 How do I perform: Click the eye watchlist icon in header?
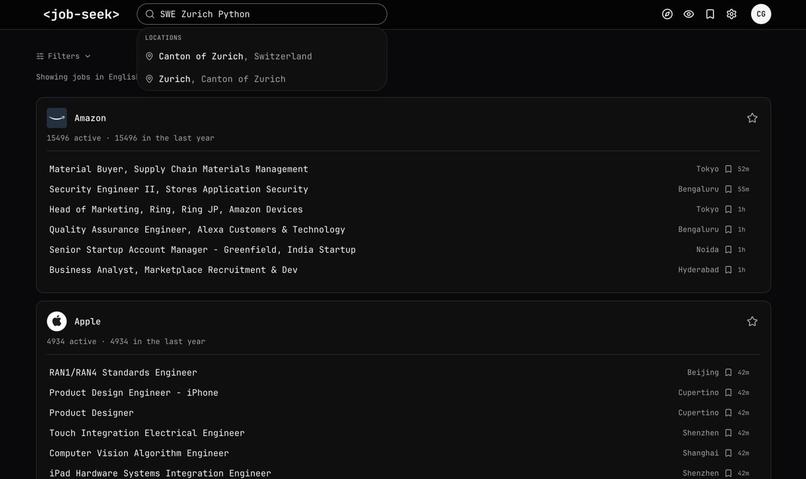[688, 14]
